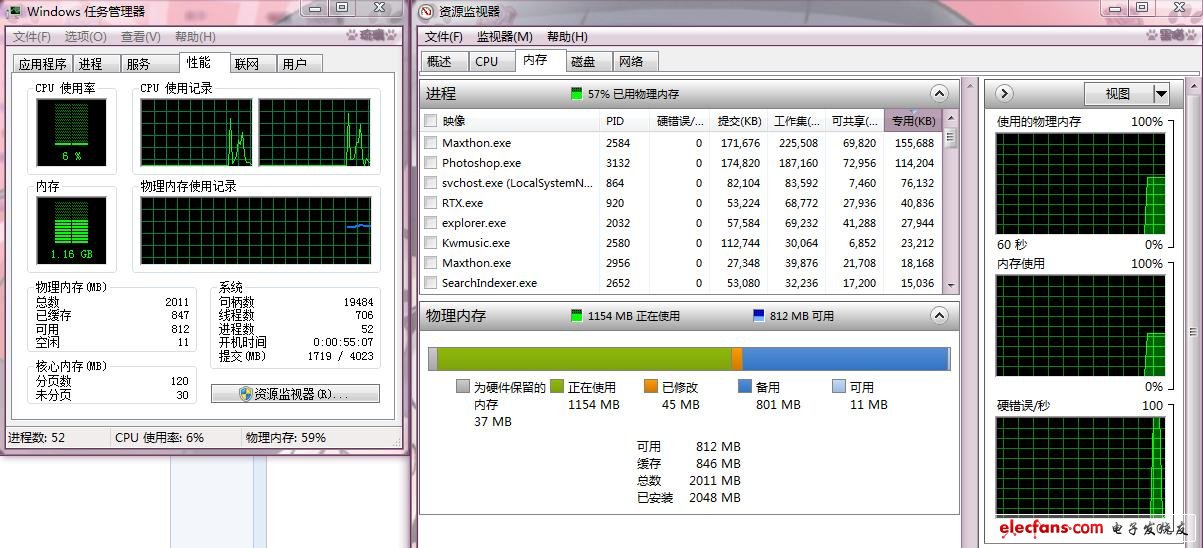Click the 资源监视器(R)... button
Screen dimensions: 1203x548
click(x=295, y=394)
